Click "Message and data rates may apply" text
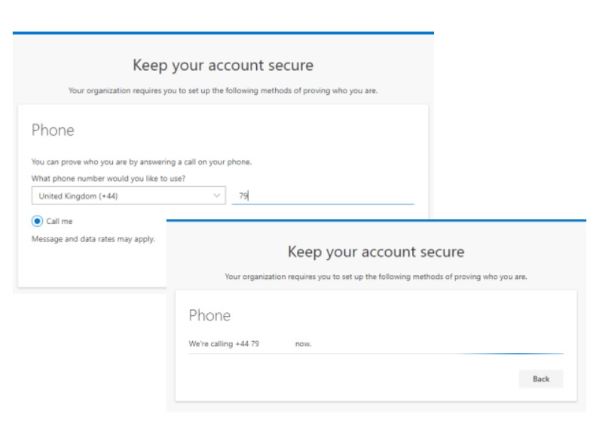Image resolution: width=600 pixels, height=430 pixels. coord(93,239)
